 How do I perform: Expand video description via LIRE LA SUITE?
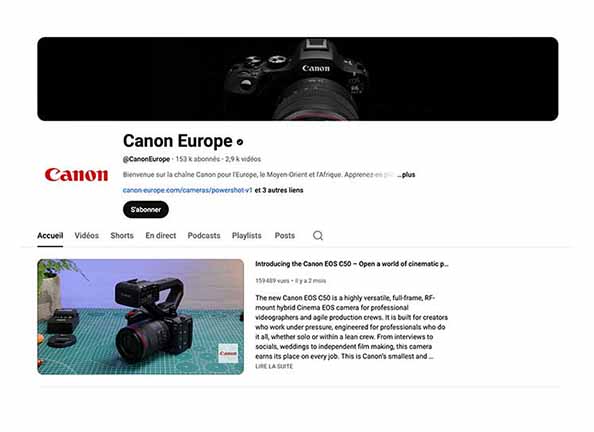point(274,366)
